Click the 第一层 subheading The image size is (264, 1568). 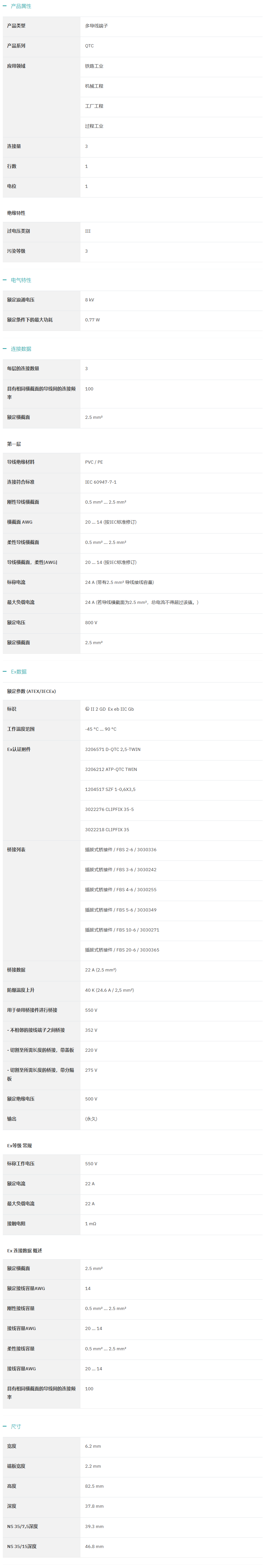tap(14, 444)
